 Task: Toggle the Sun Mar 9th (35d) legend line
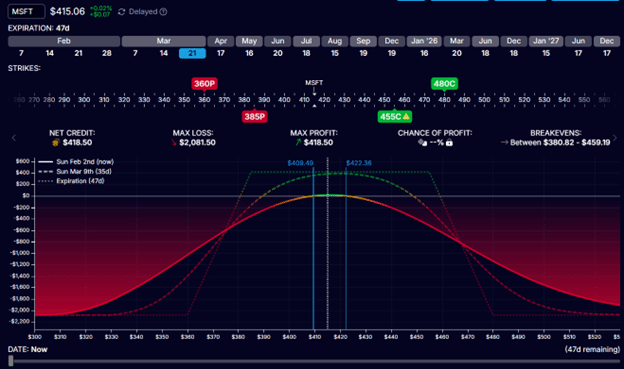(x=75, y=172)
